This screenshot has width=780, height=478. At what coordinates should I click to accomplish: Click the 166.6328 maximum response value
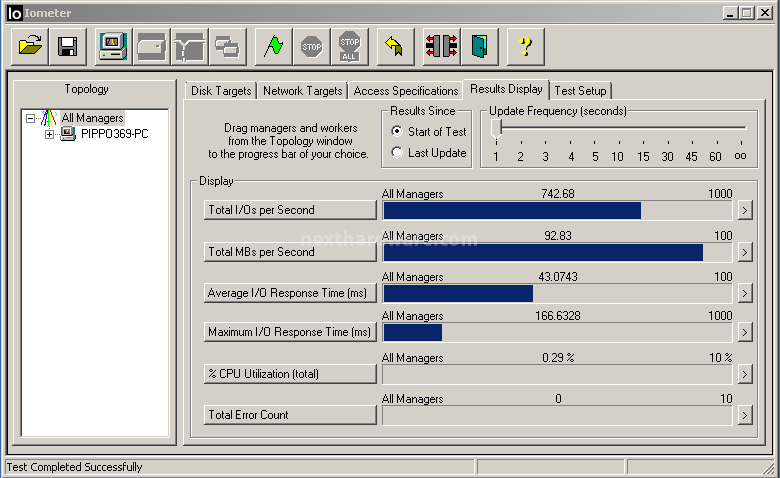pyautogui.click(x=558, y=316)
